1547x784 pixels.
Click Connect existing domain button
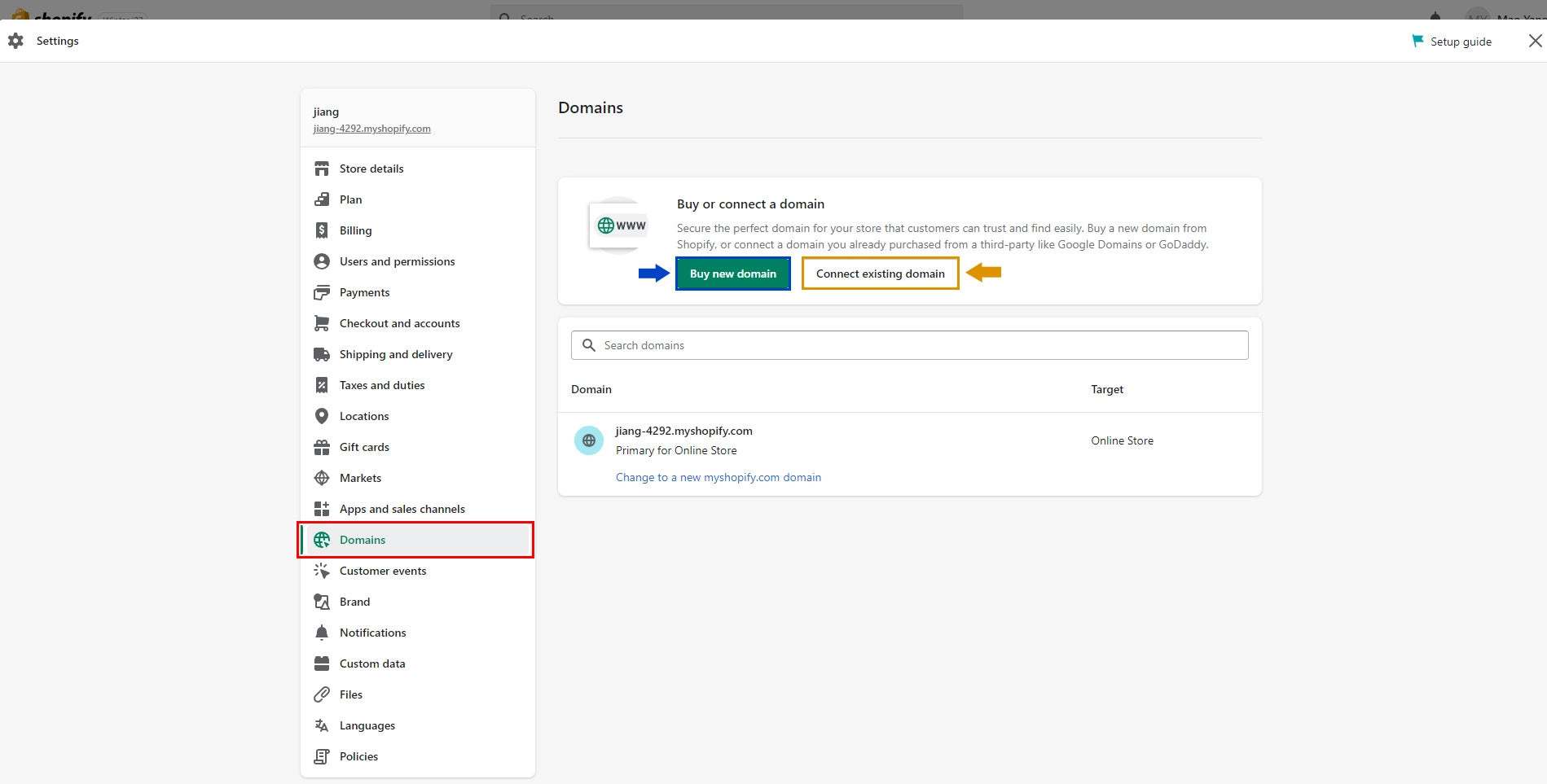click(x=881, y=274)
